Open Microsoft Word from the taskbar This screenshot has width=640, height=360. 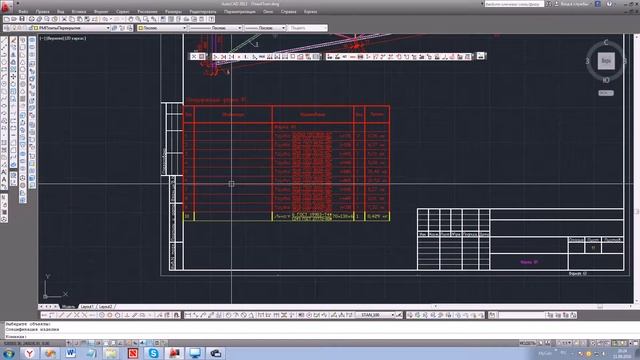[71, 353]
